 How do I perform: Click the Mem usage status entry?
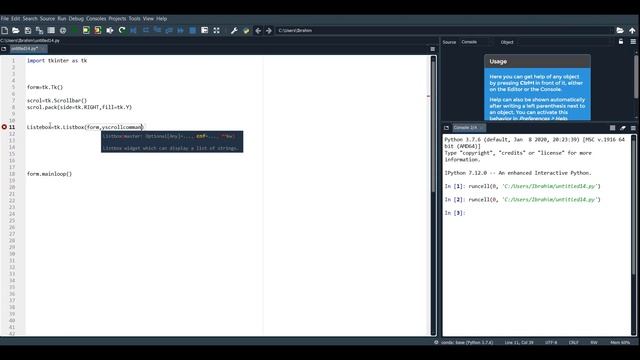click(620, 342)
